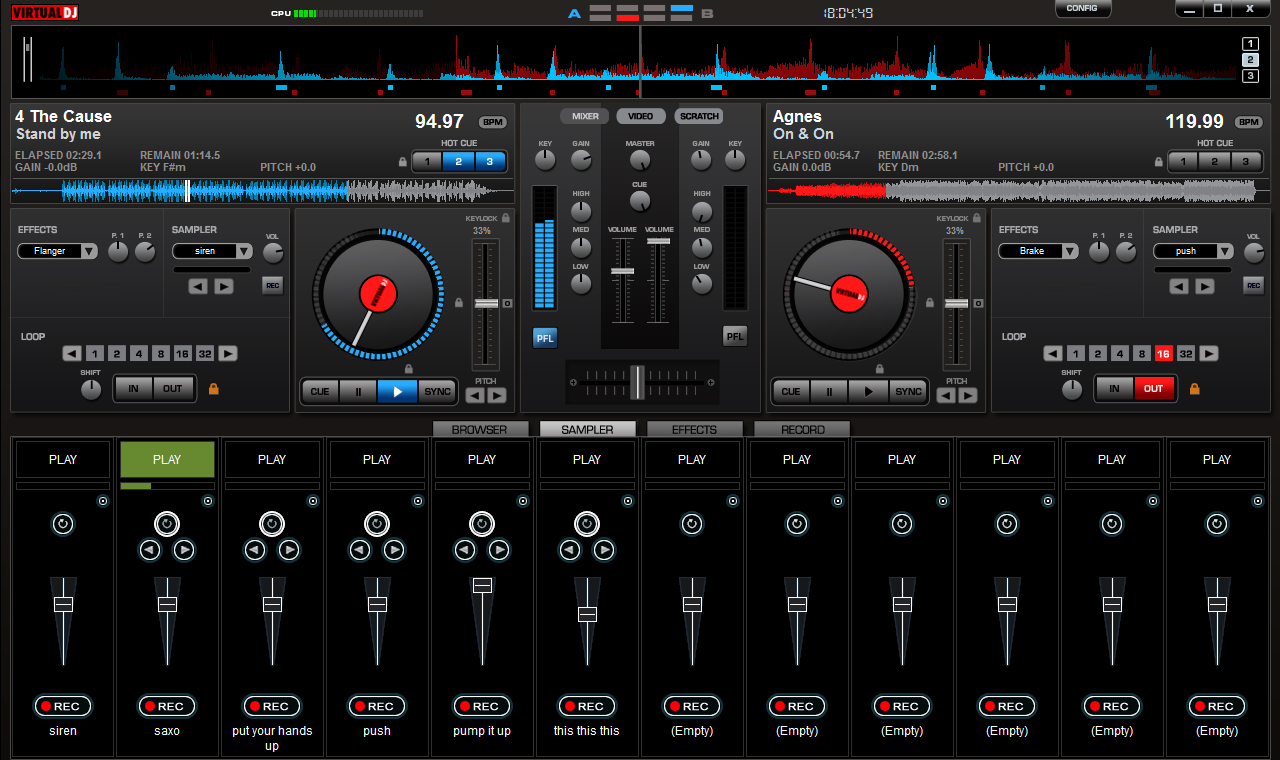Halve the left loop with left arrow
Image resolution: width=1280 pixels, height=760 pixels.
pyautogui.click(x=72, y=353)
